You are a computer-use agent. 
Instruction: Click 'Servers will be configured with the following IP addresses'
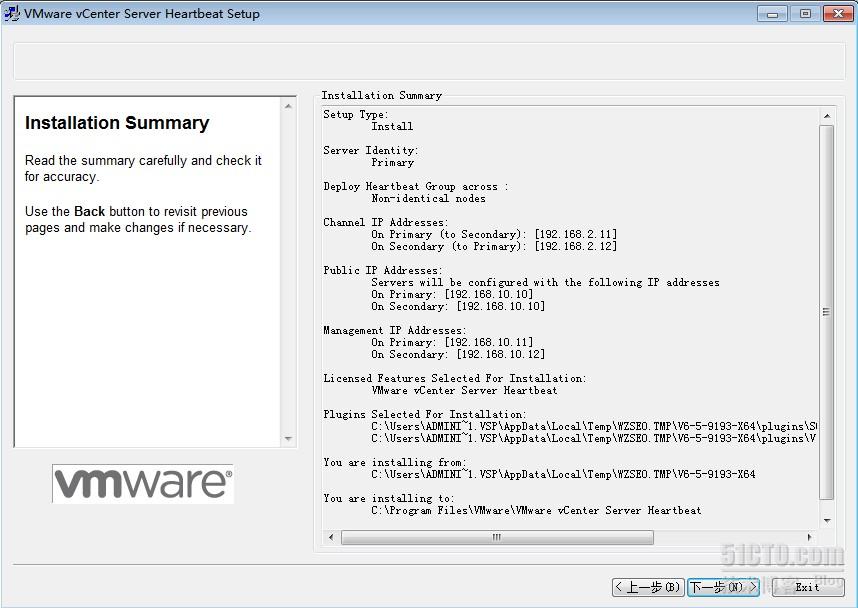pyautogui.click(x=545, y=283)
